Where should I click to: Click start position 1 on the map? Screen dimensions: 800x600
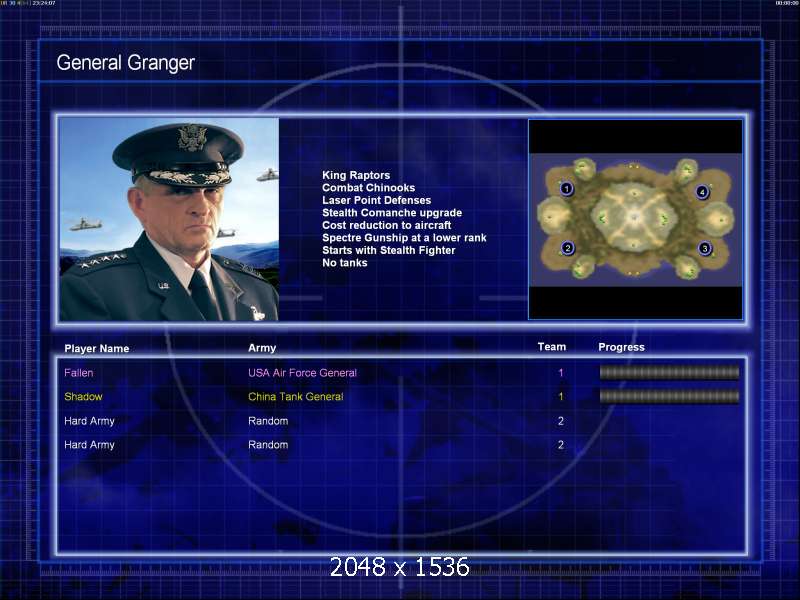pyautogui.click(x=566, y=189)
